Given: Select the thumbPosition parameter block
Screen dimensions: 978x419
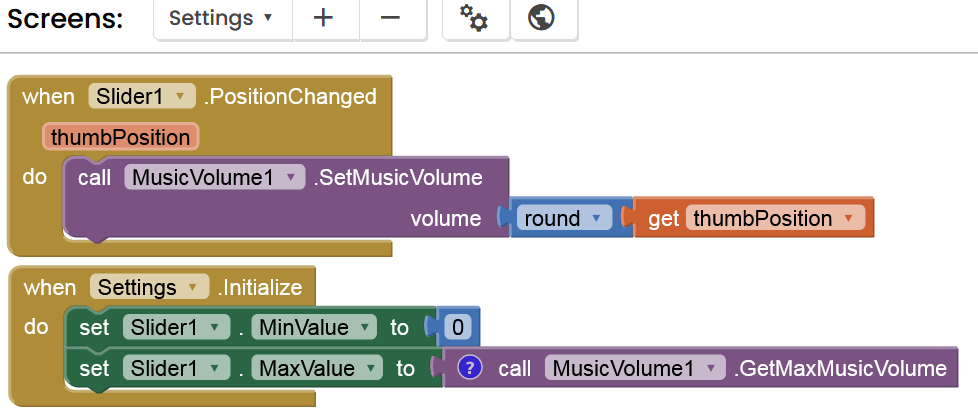Looking at the screenshot, I should coord(120,137).
